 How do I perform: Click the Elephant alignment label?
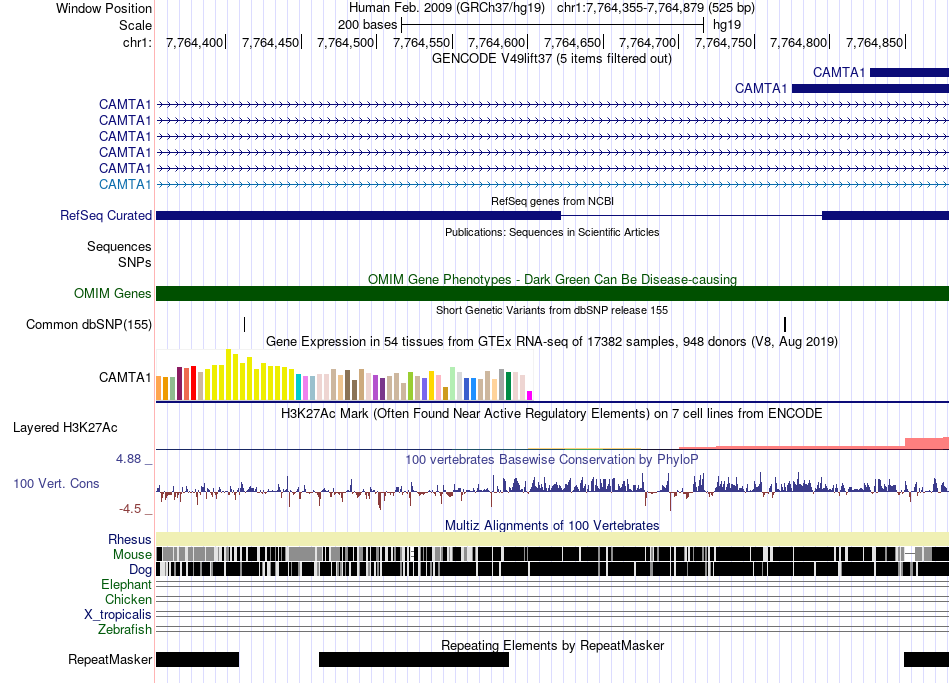coord(126,585)
